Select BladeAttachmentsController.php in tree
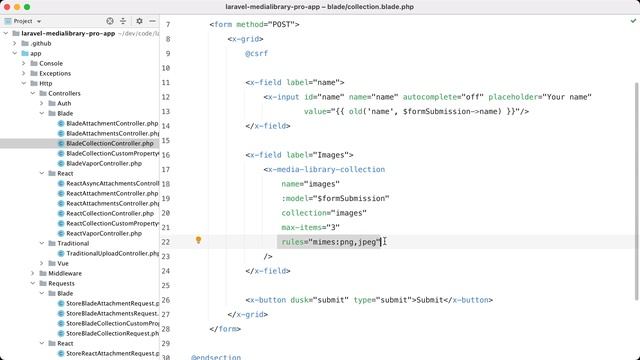 click(x=113, y=133)
